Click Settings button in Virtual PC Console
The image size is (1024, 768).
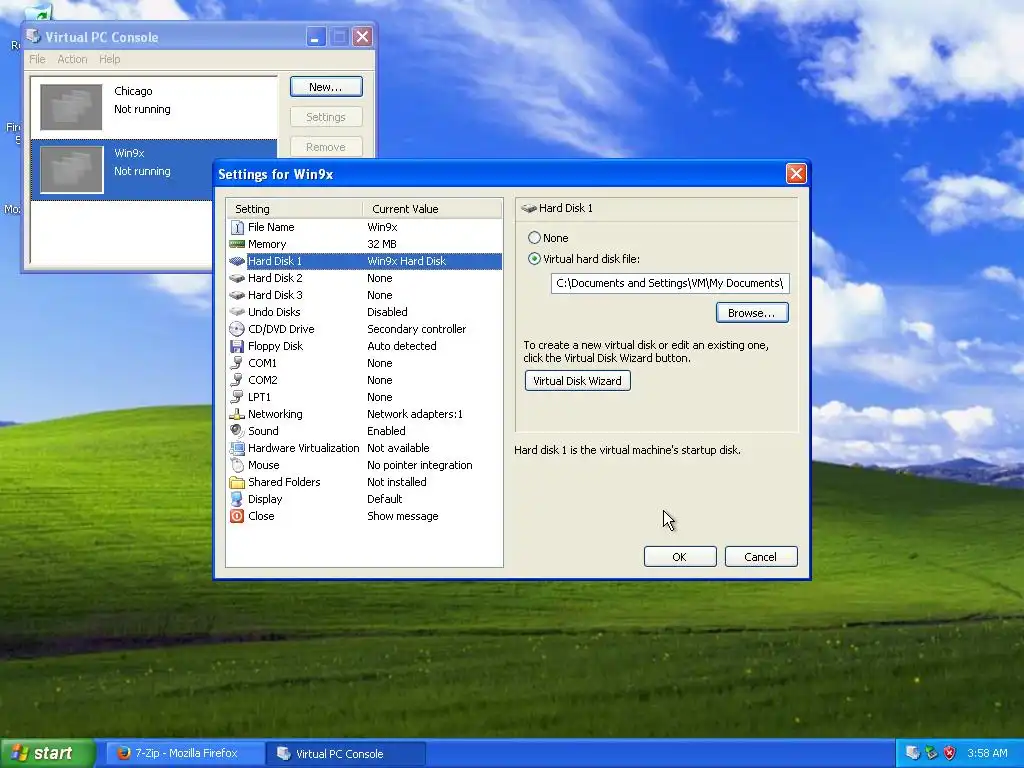point(326,117)
